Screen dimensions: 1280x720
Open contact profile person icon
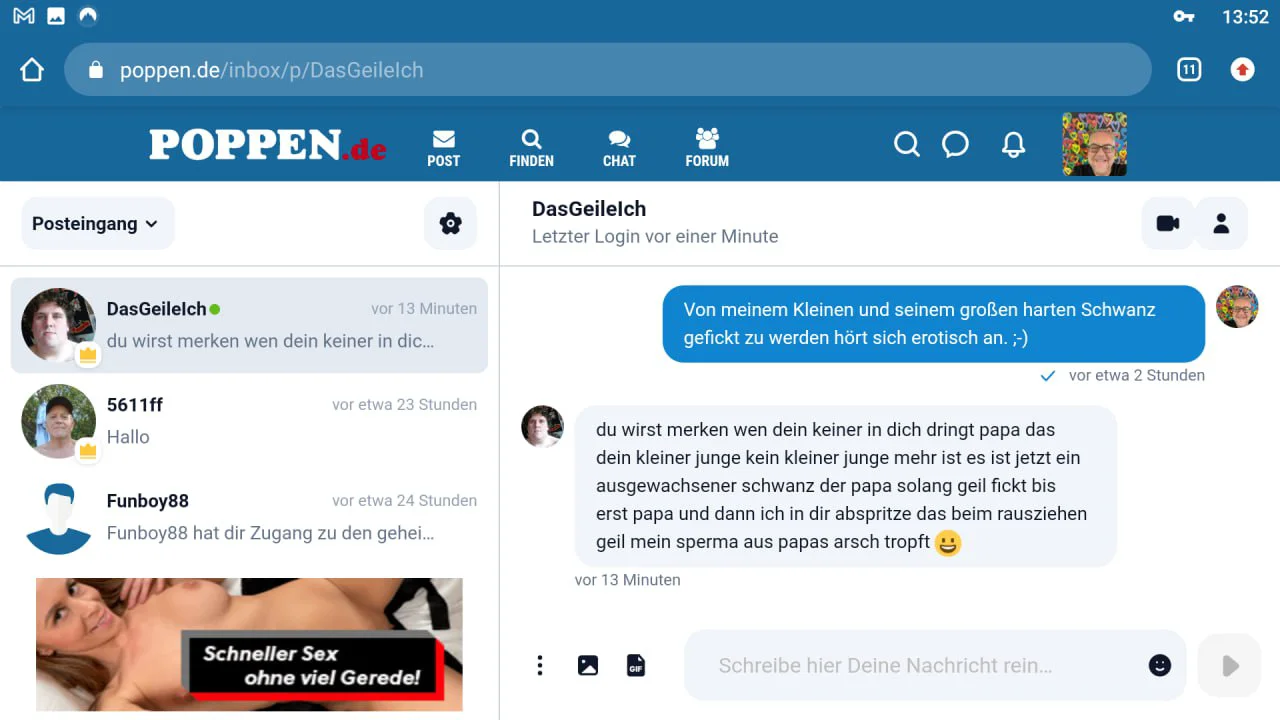pos(1221,223)
